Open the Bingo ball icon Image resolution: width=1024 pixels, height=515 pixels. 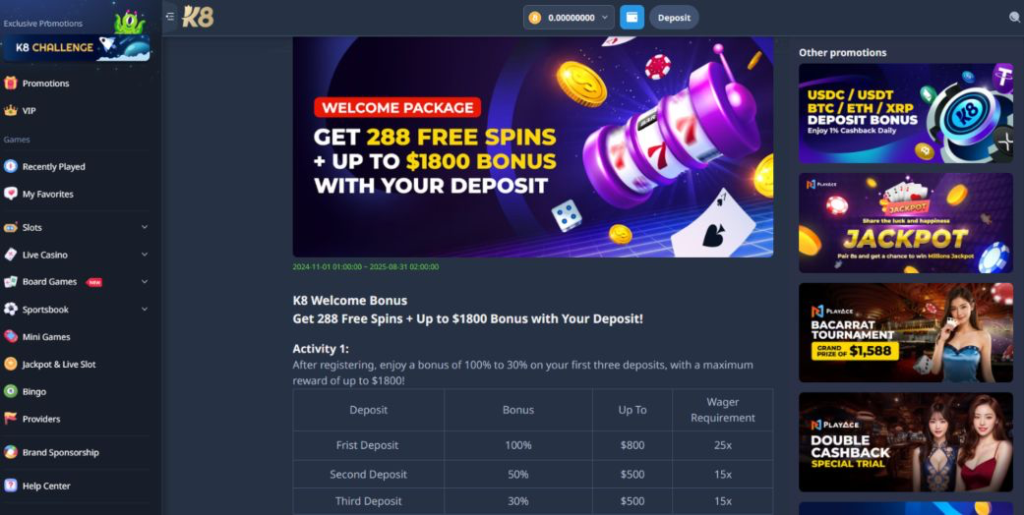pos(10,392)
